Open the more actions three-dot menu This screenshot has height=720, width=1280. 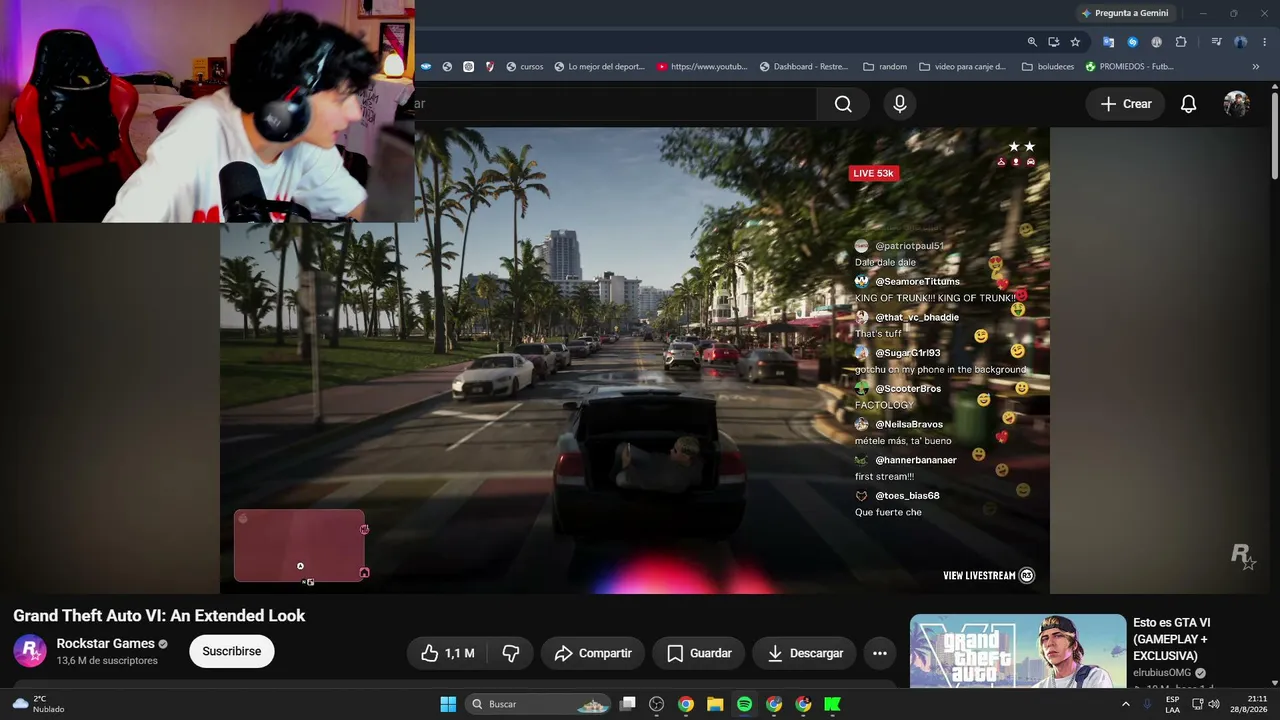880,653
